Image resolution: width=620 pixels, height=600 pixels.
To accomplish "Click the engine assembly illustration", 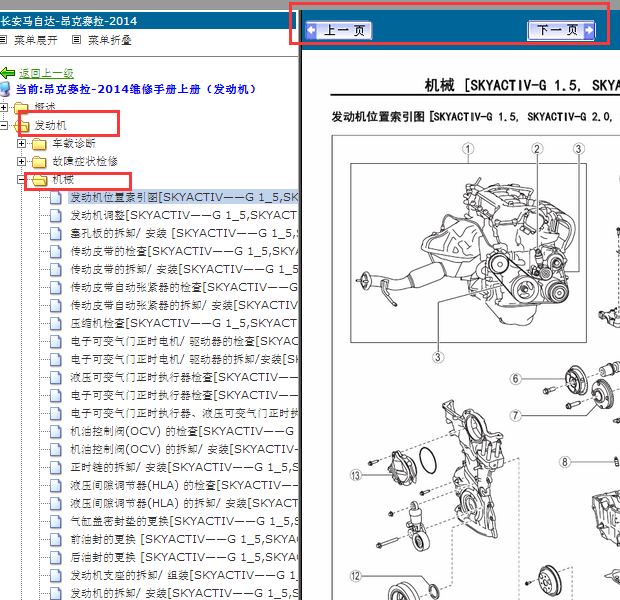I will (468, 253).
